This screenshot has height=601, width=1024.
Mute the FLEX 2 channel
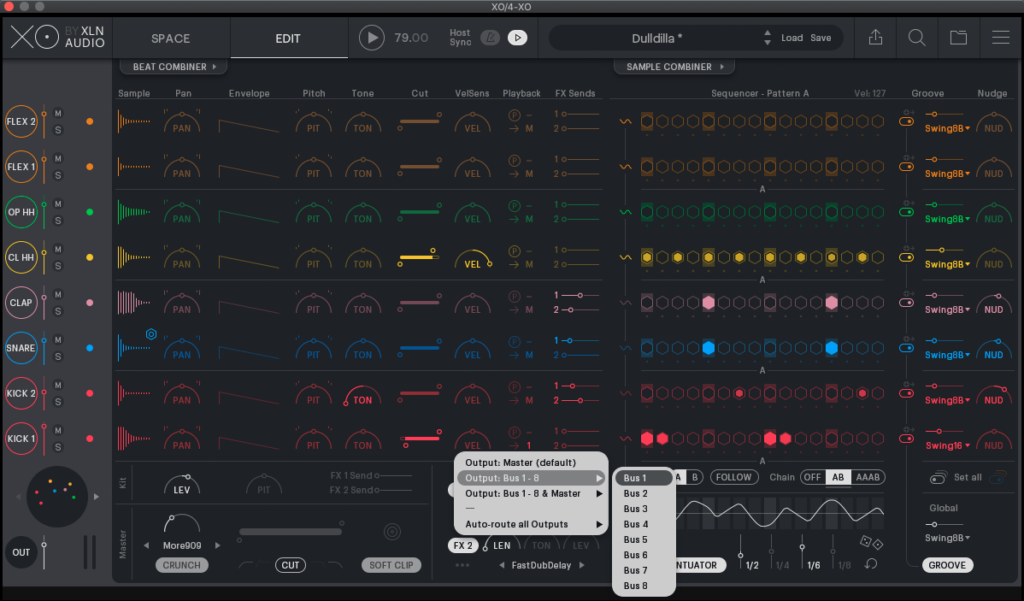pos(58,113)
